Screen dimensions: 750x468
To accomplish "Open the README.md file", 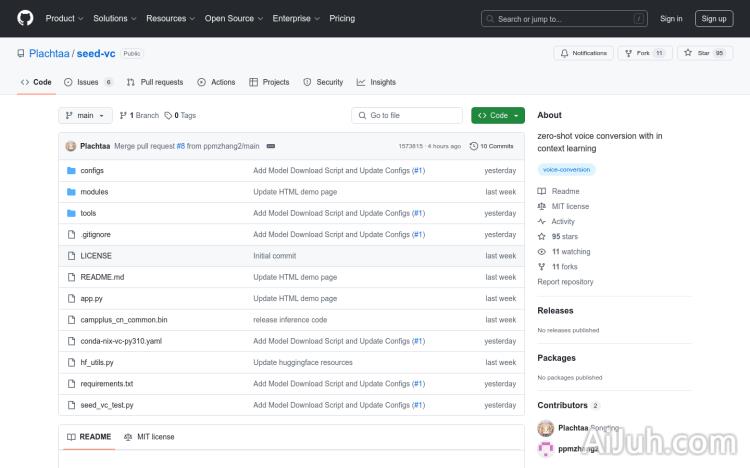I will click(102, 277).
